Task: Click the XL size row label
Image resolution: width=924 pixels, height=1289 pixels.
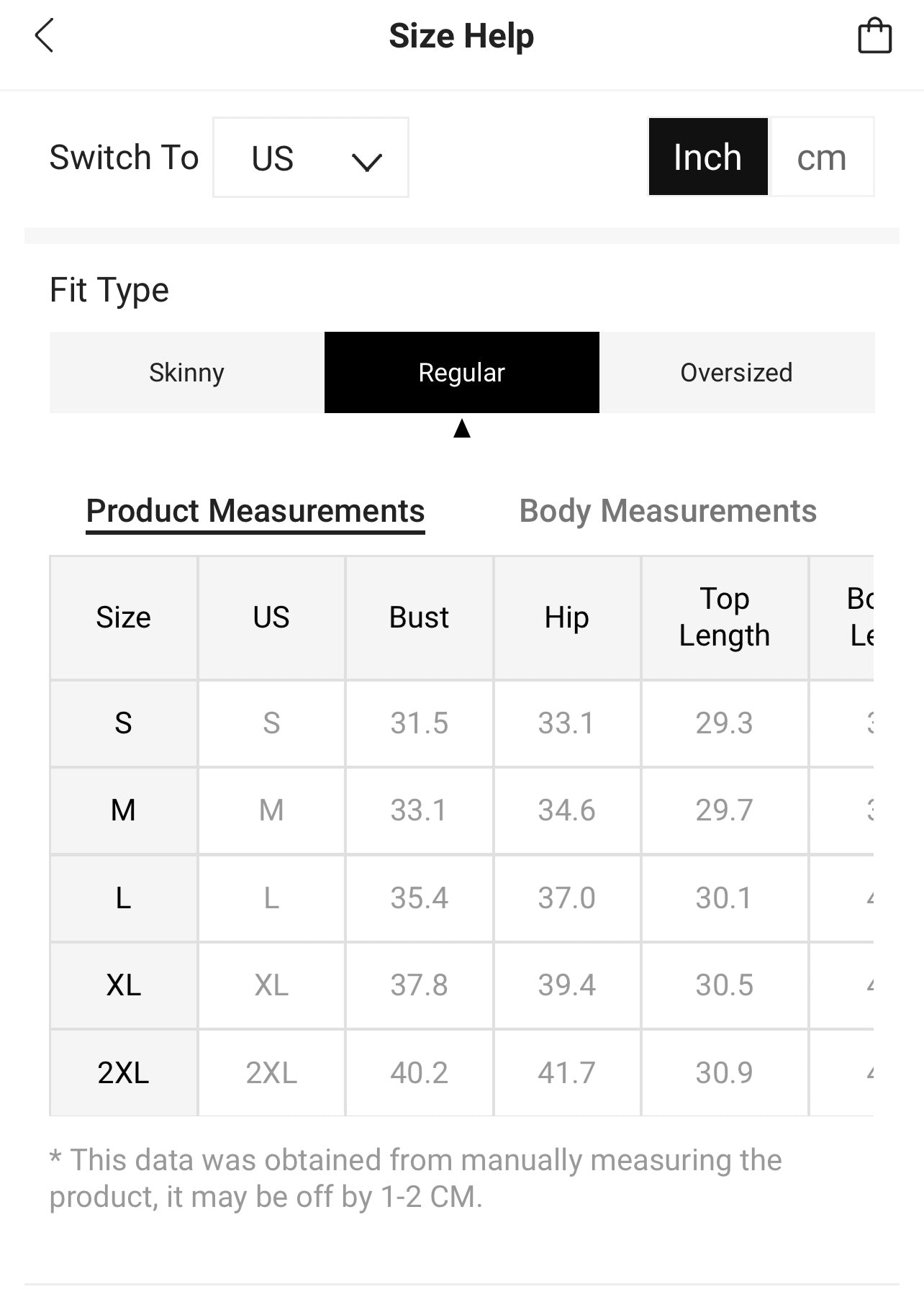Action: [123, 985]
